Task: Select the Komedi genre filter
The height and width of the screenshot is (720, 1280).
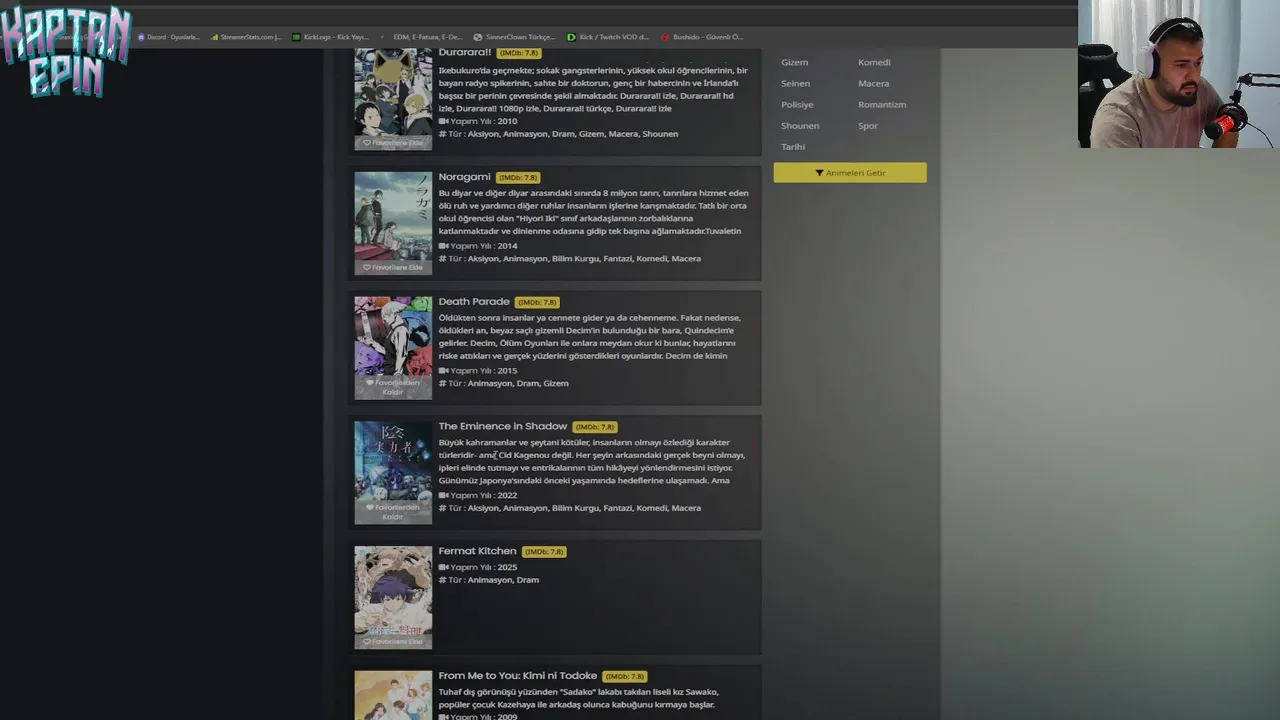Action: (874, 62)
